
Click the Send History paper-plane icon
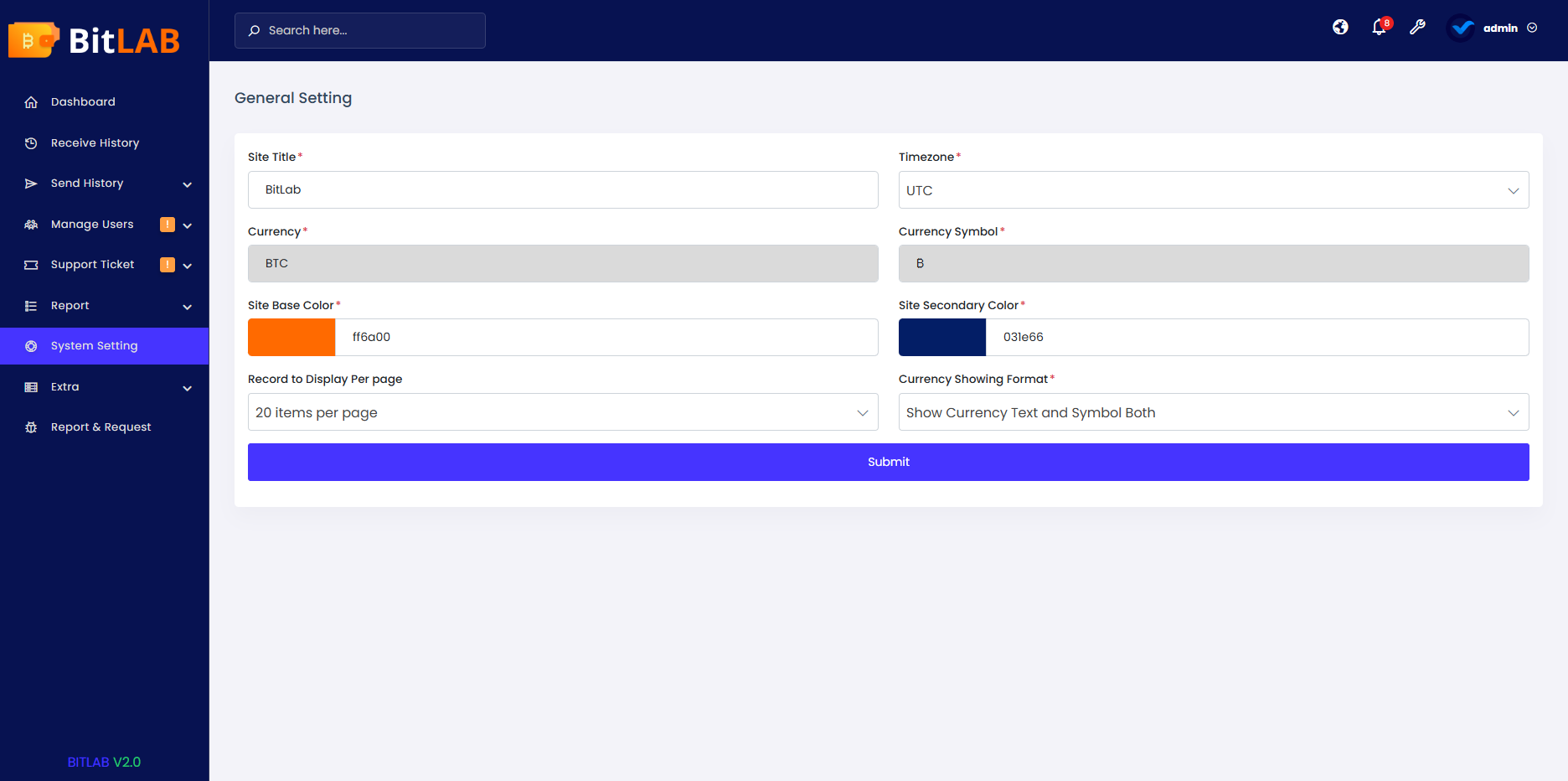click(31, 184)
